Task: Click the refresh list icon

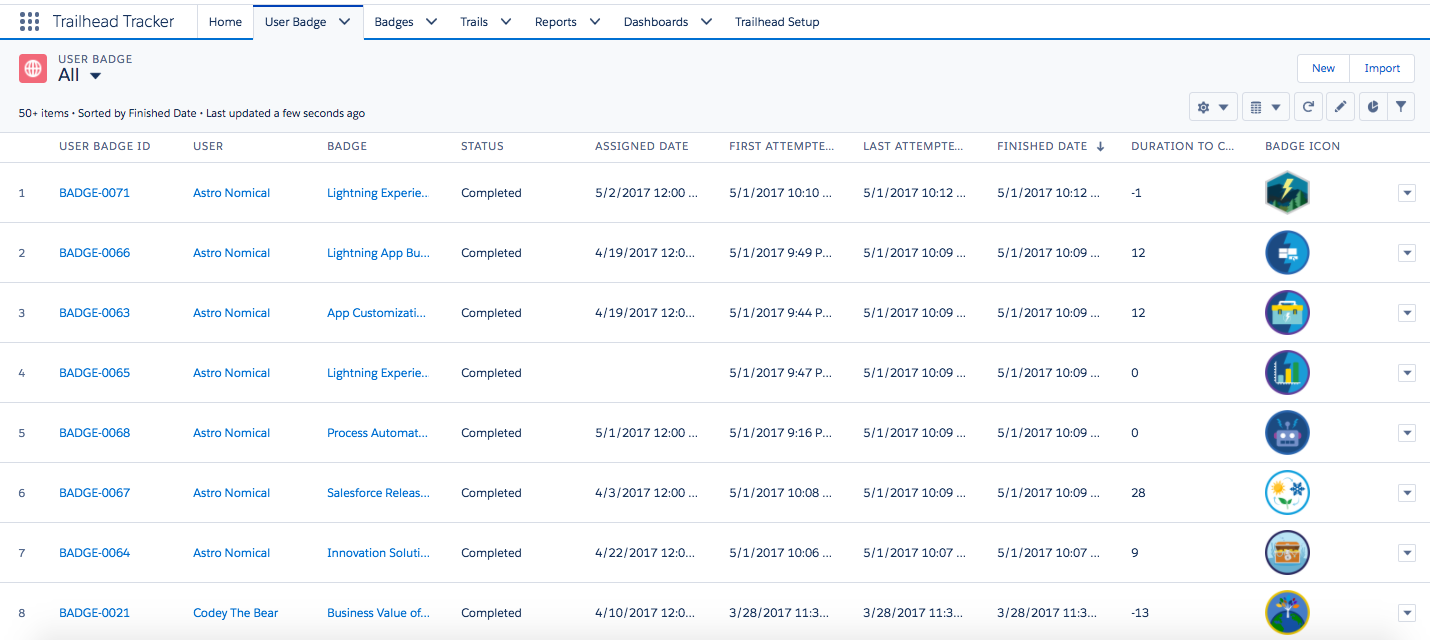Action: coord(1308,107)
